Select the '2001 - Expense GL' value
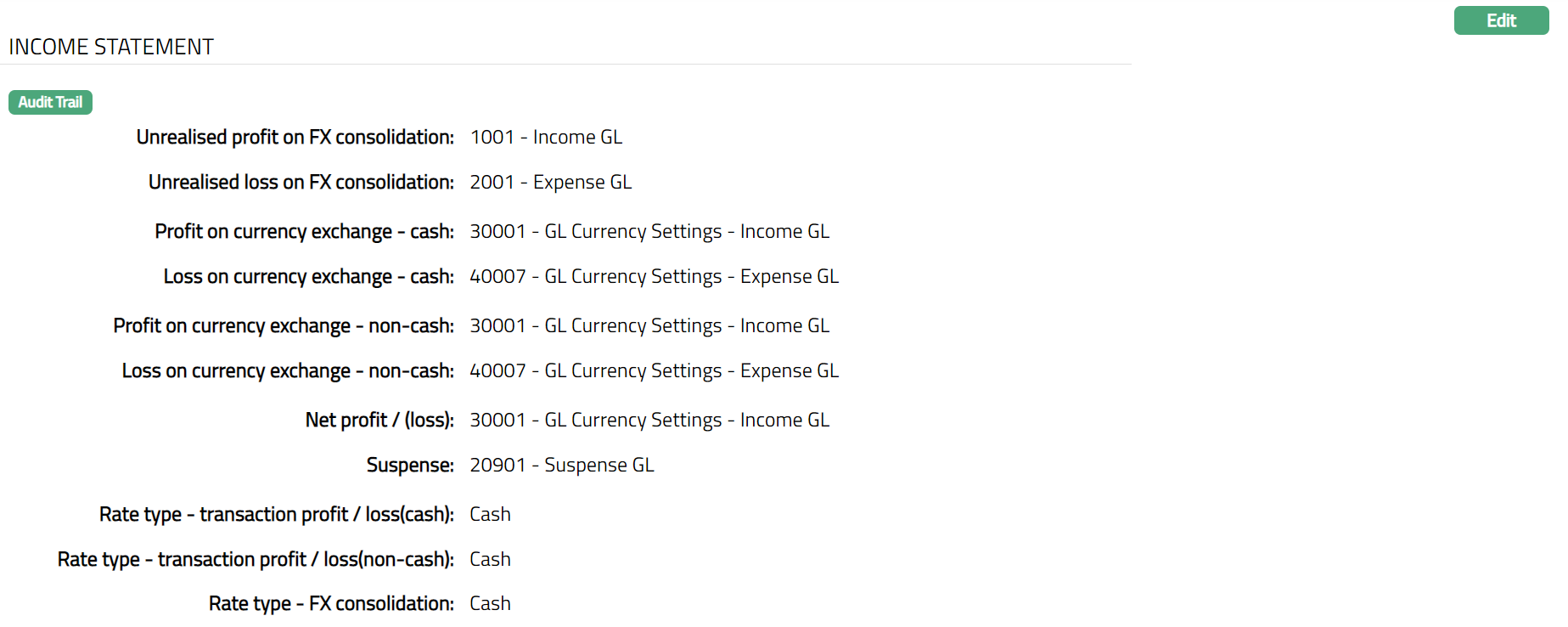 pyautogui.click(x=550, y=183)
